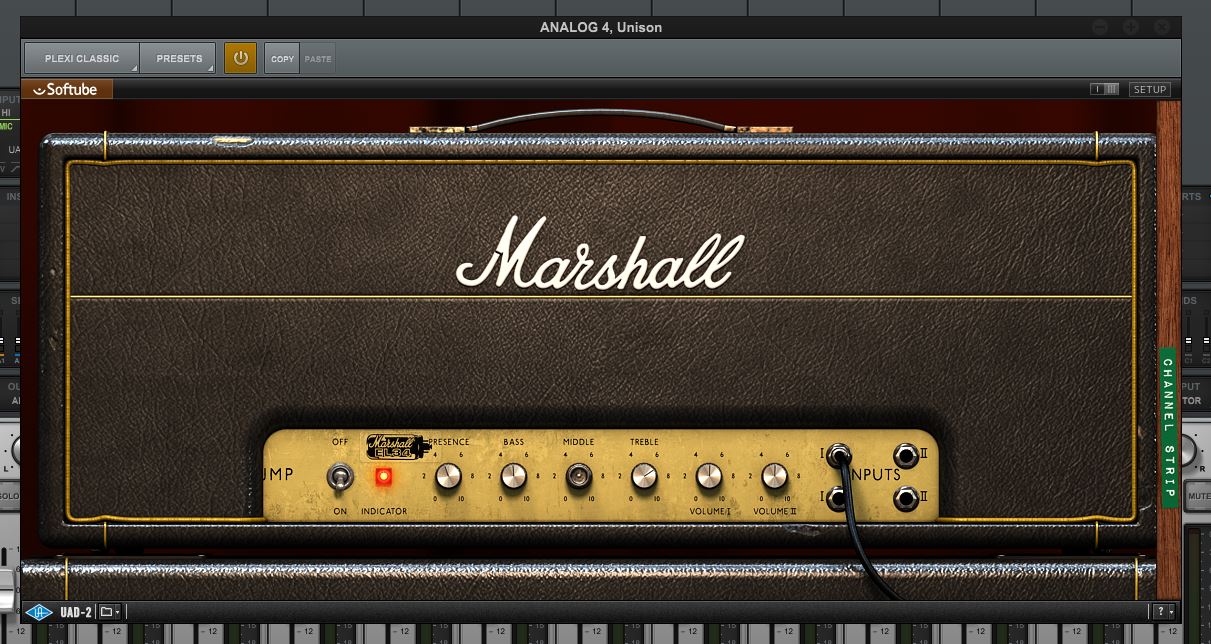
Task: Click the MIDDLE knob
Action: pyautogui.click(x=579, y=476)
